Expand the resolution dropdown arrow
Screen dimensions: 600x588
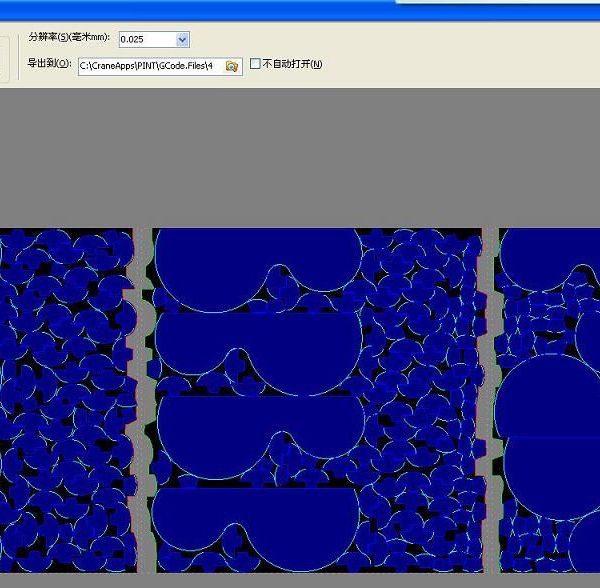[x=182, y=39]
